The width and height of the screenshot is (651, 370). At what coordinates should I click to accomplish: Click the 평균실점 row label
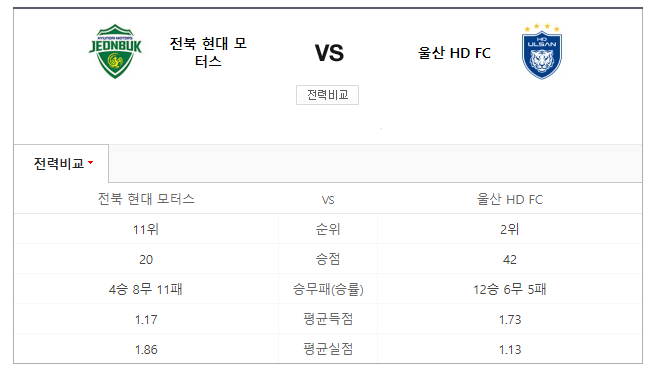coord(328,349)
